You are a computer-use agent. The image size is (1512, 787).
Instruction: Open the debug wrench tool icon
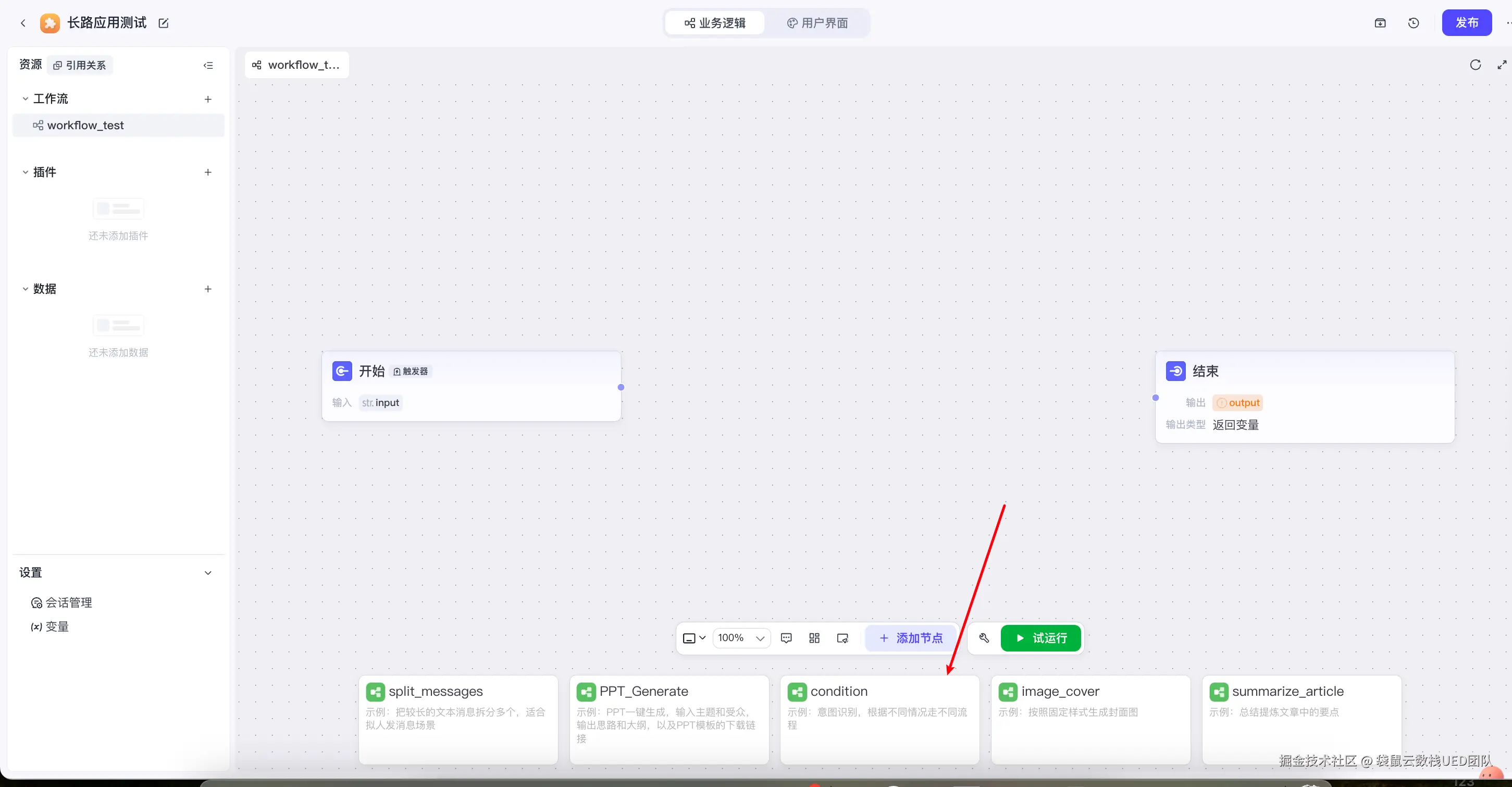point(984,638)
